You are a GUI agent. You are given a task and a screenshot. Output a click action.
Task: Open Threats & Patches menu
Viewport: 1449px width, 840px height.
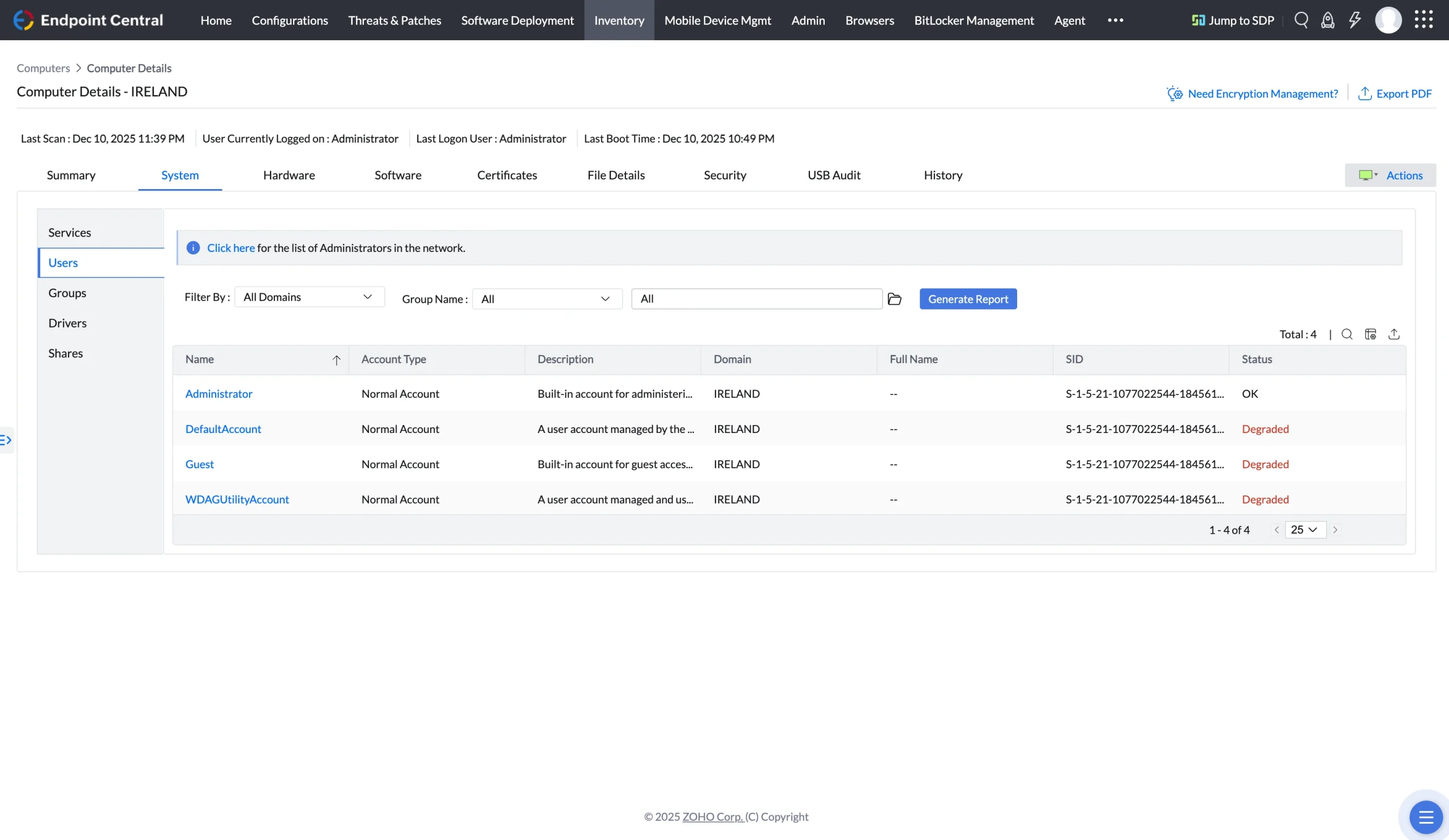pyautogui.click(x=395, y=20)
